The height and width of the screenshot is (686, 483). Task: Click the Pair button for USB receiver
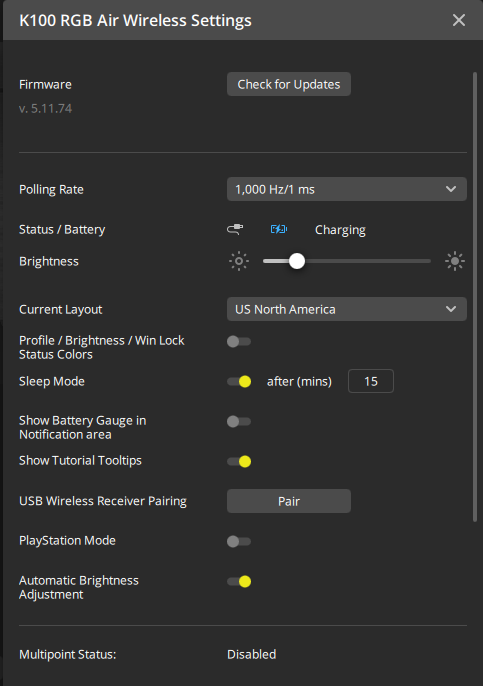click(x=289, y=501)
